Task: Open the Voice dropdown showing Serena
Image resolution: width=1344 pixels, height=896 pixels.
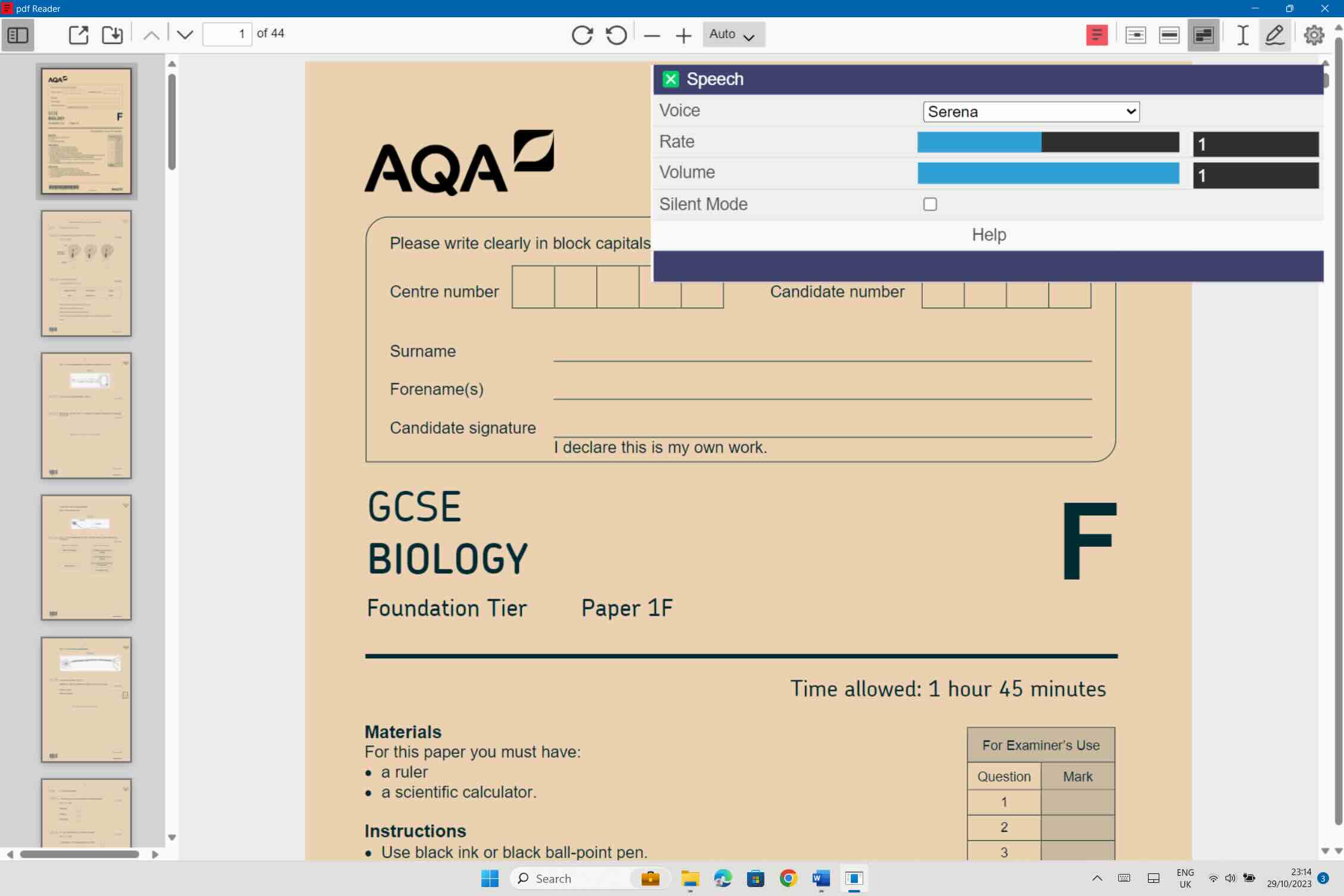Action: click(x=1031, y=111)
